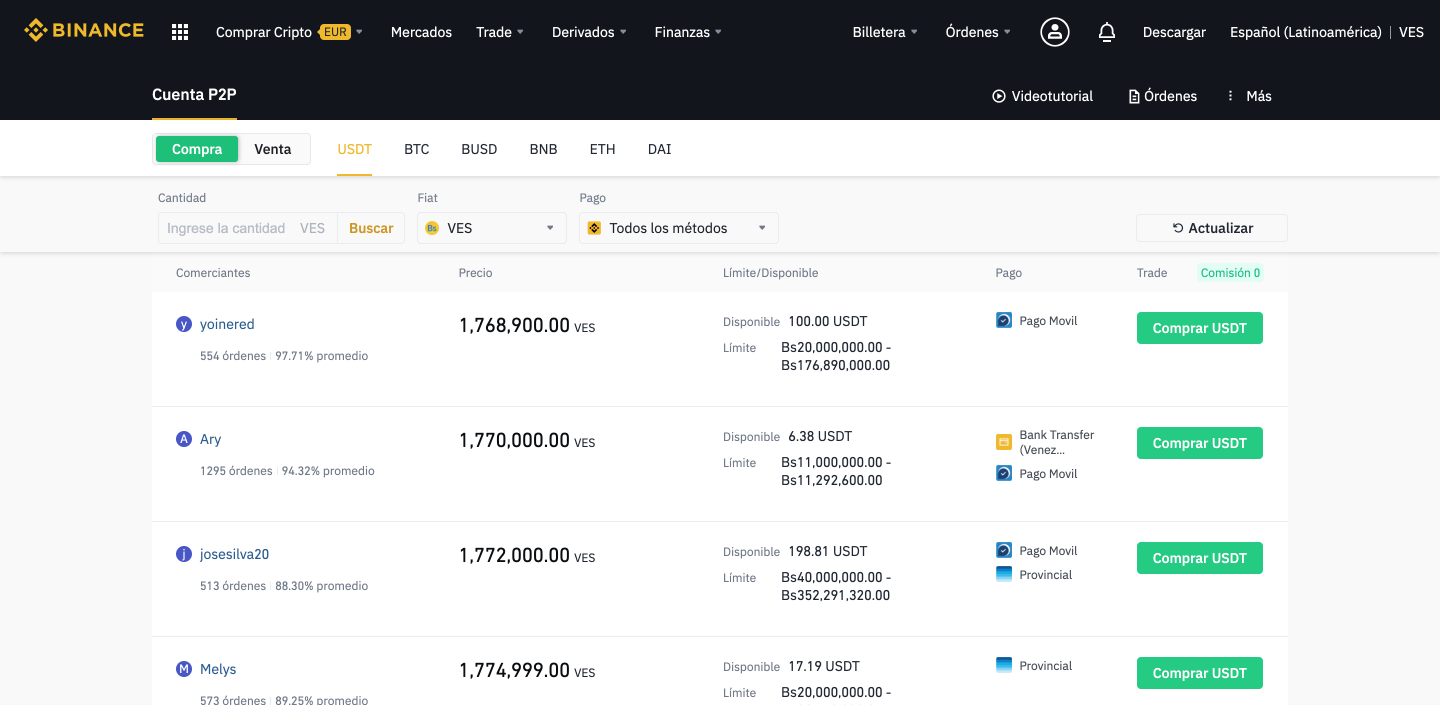The width and height of the screenshot is (1440, 705).
Task: Click Comprar USDT for Ary
Action: point(1200,443)
